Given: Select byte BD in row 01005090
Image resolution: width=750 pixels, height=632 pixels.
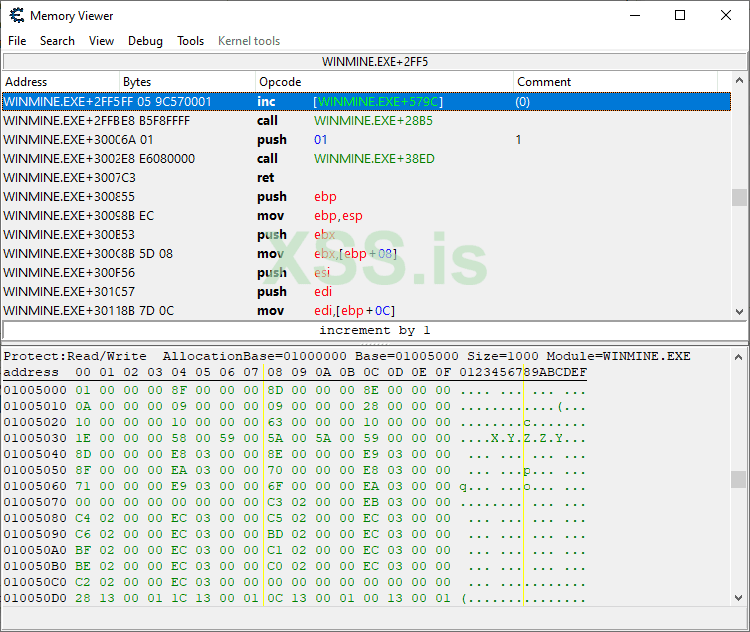Looking at the screenshot, I should (275, 534).
